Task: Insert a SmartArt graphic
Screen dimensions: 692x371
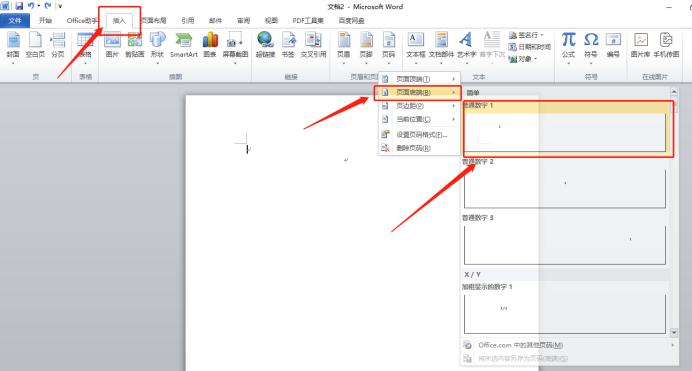Action: [183, 45]
